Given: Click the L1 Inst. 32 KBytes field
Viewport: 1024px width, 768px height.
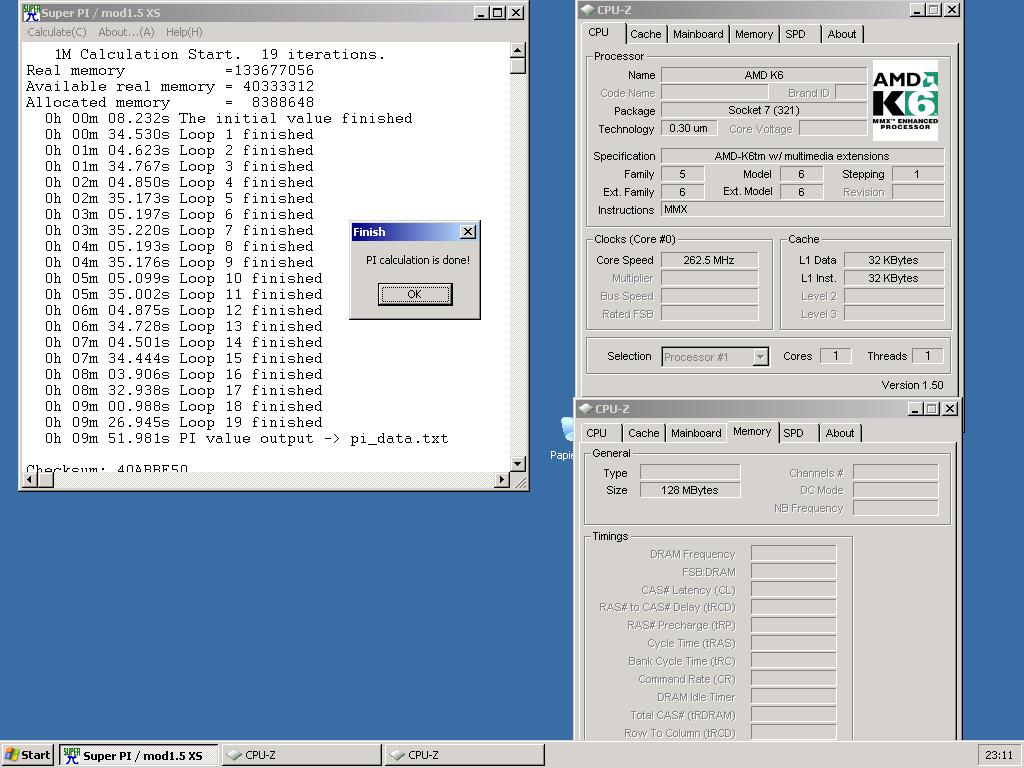Looking at the screenshot, I should click(x=893, y=278).
